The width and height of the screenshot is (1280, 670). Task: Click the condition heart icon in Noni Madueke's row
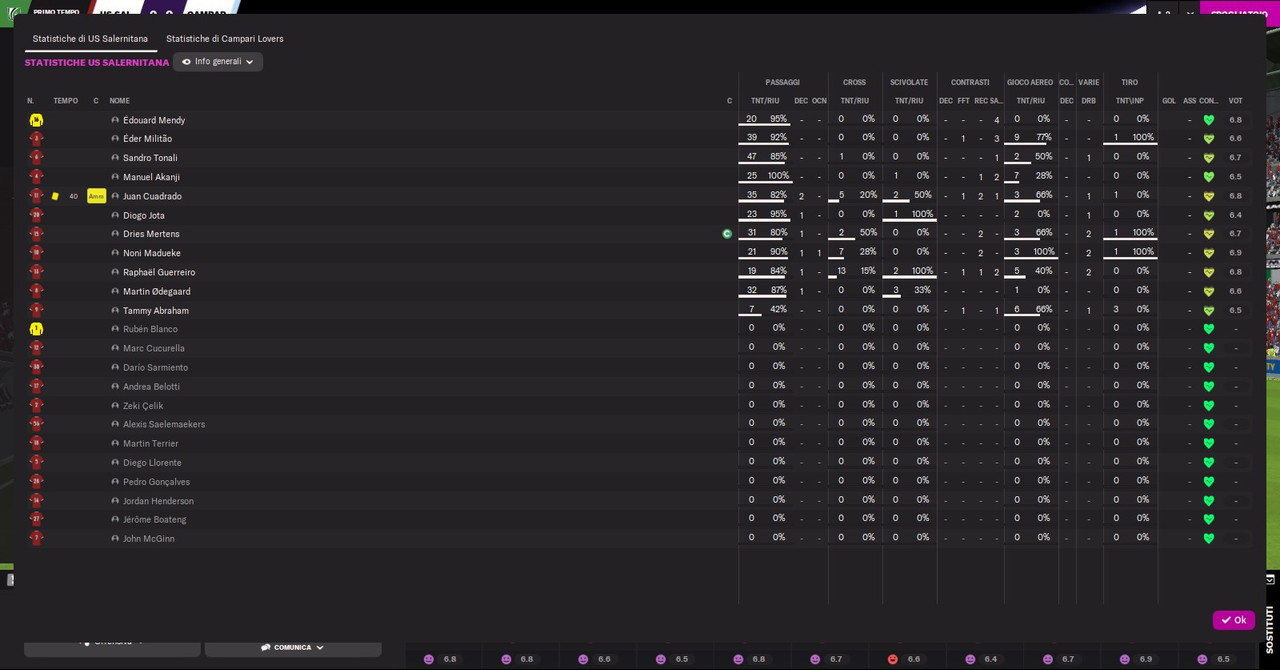[x=1208, y=253]
